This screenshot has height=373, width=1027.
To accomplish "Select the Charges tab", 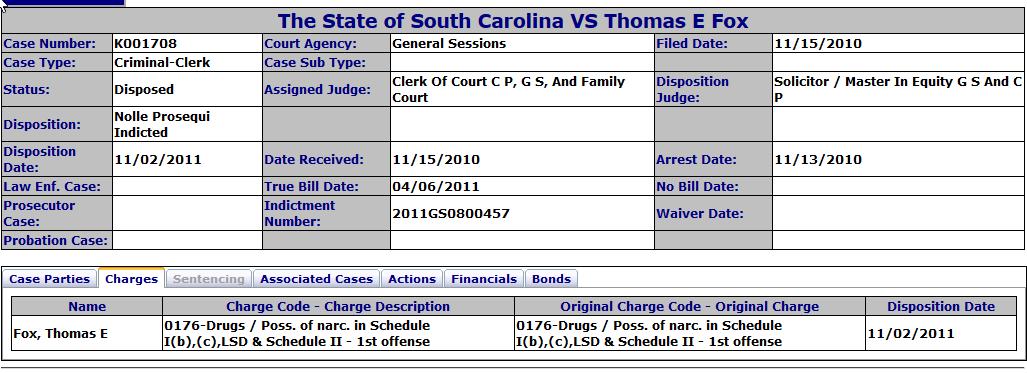I will tap(132, 279).
